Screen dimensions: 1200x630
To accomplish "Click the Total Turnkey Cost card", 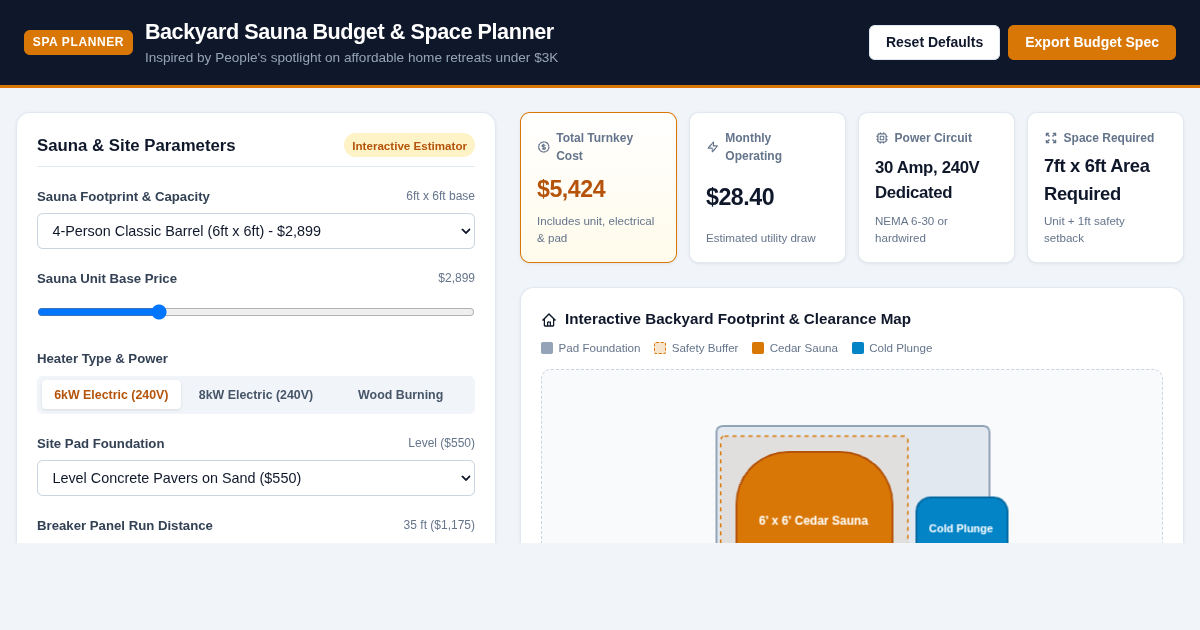I will 598,187.
